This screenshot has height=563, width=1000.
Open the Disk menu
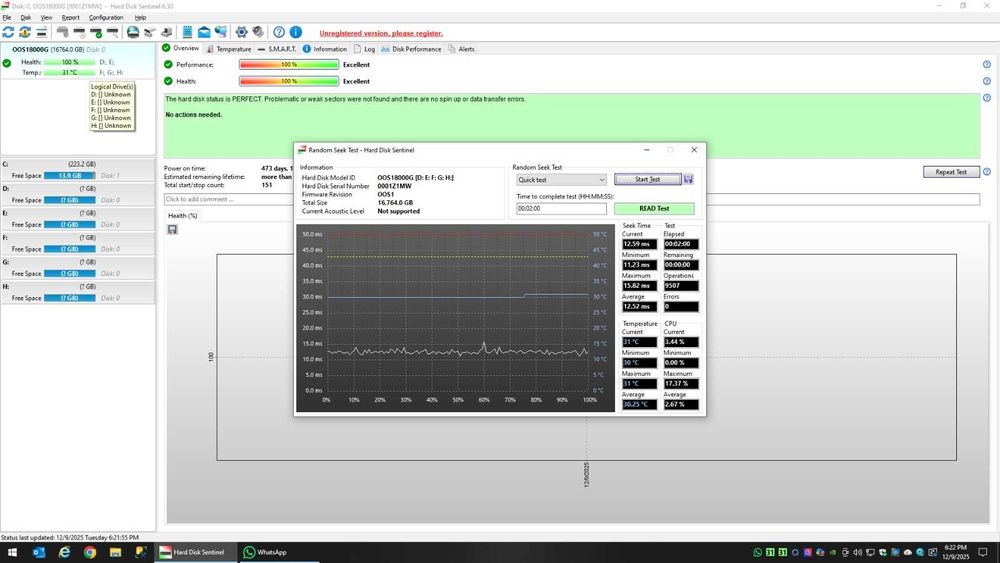tap(26, 18)
